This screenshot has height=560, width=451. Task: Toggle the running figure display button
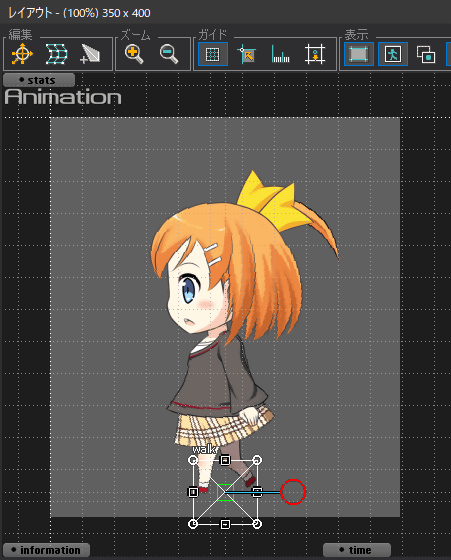[x=393, y=54]
